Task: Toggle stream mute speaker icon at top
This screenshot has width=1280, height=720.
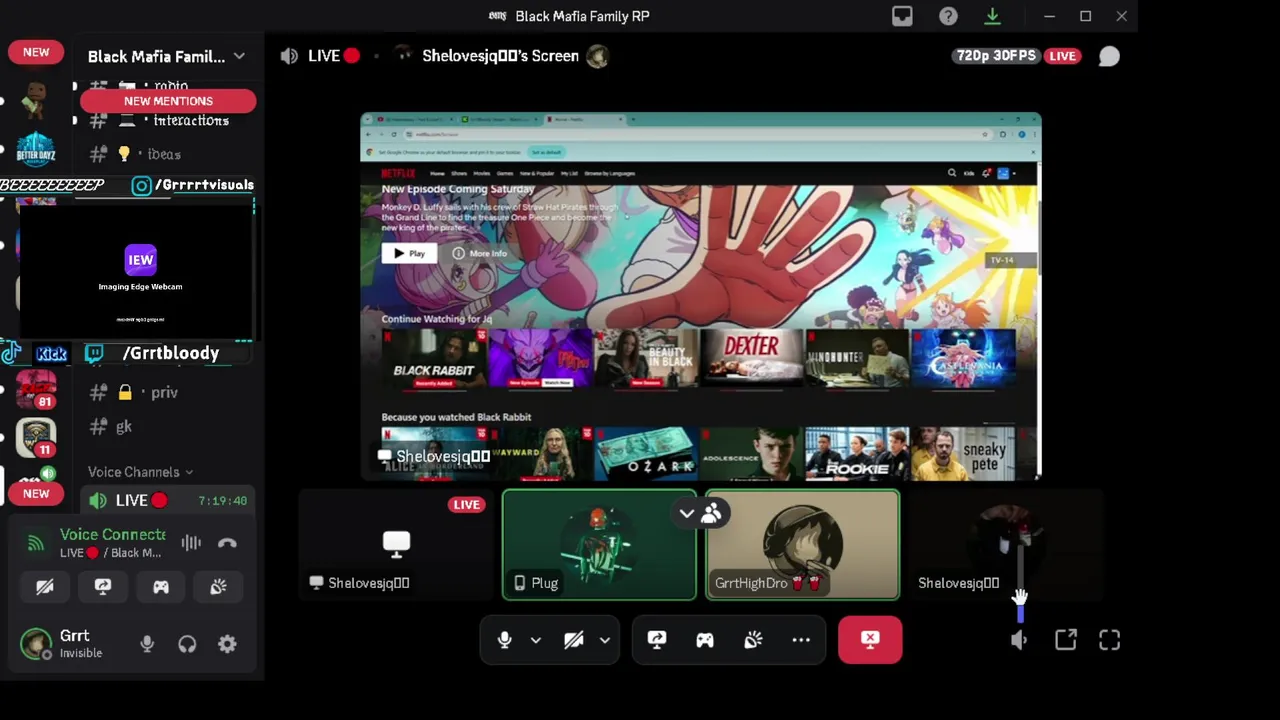Action: click(289, 57)
